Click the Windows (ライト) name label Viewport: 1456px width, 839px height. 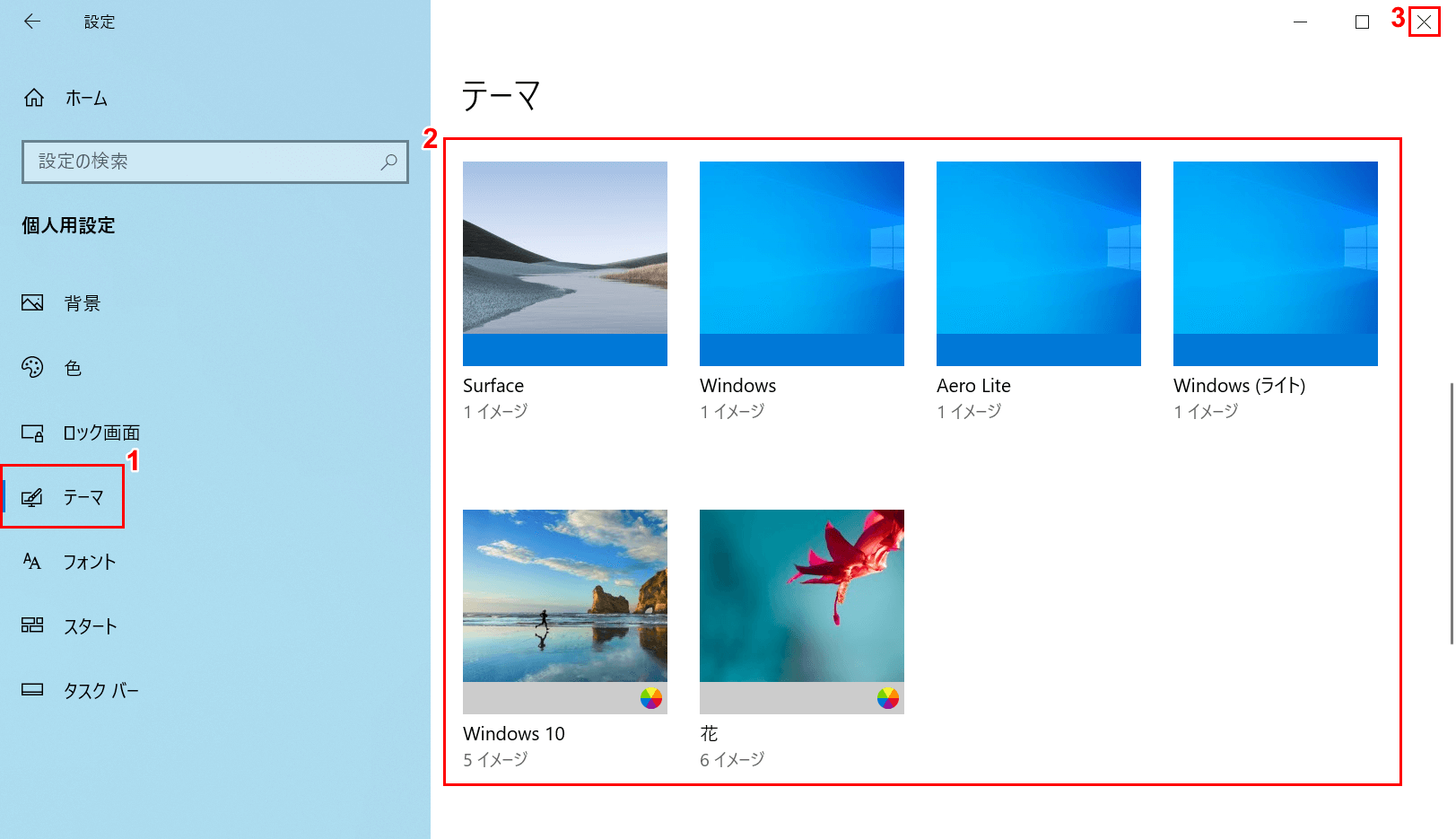pos(1240,386)
